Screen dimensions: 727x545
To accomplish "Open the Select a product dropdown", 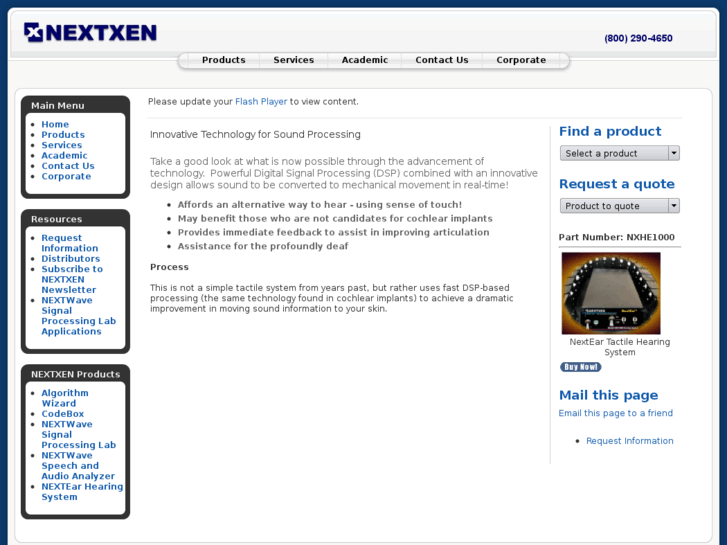I will (619, 153).
